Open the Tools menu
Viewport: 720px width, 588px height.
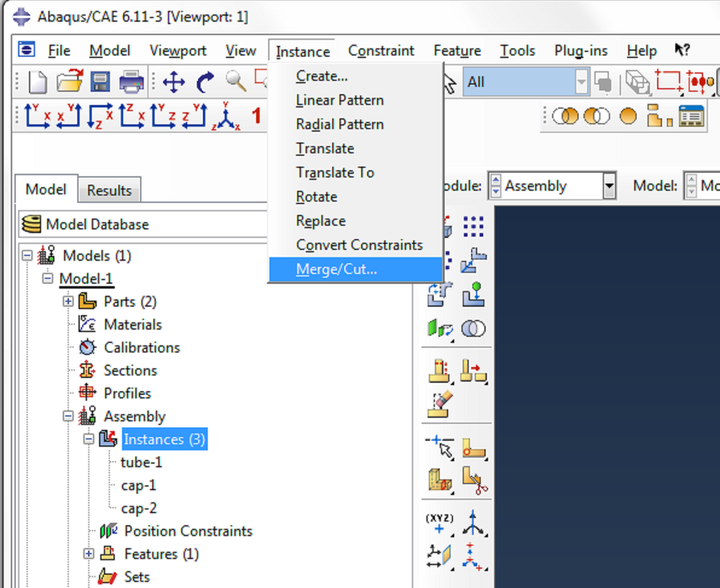click(x=518, y=50)
